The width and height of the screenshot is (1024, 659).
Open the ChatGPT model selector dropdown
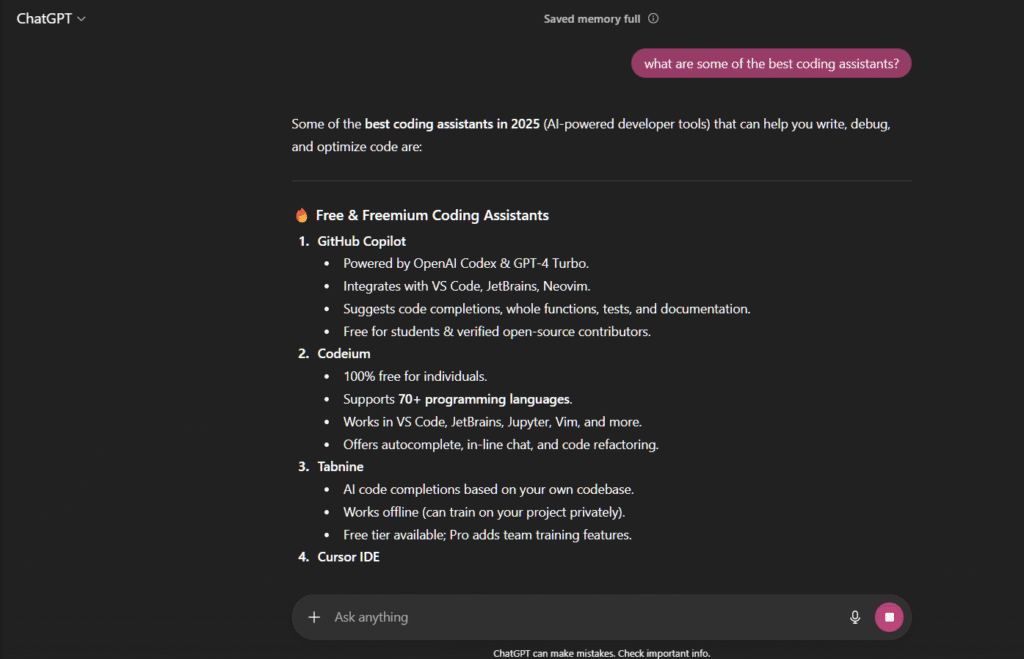point(51,19)
